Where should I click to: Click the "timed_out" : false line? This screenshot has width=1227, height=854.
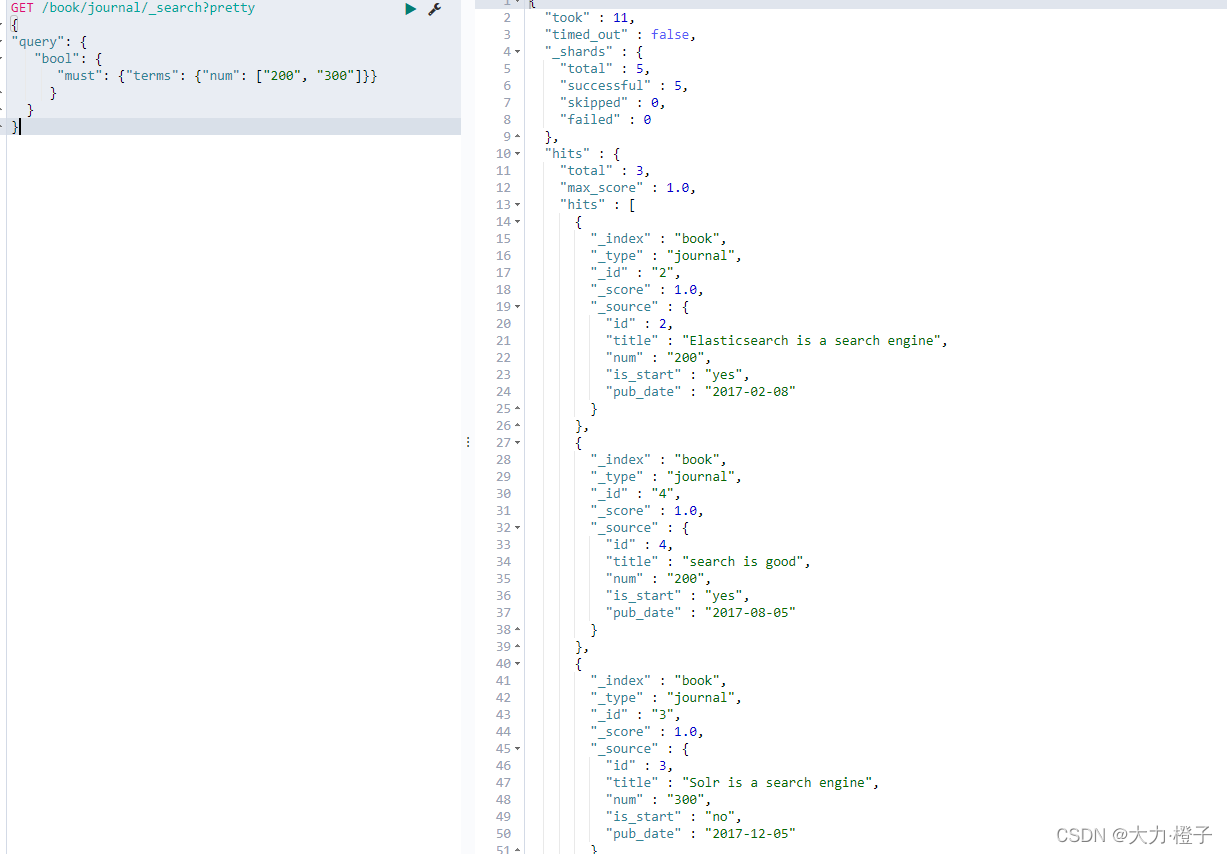[620, 35]
